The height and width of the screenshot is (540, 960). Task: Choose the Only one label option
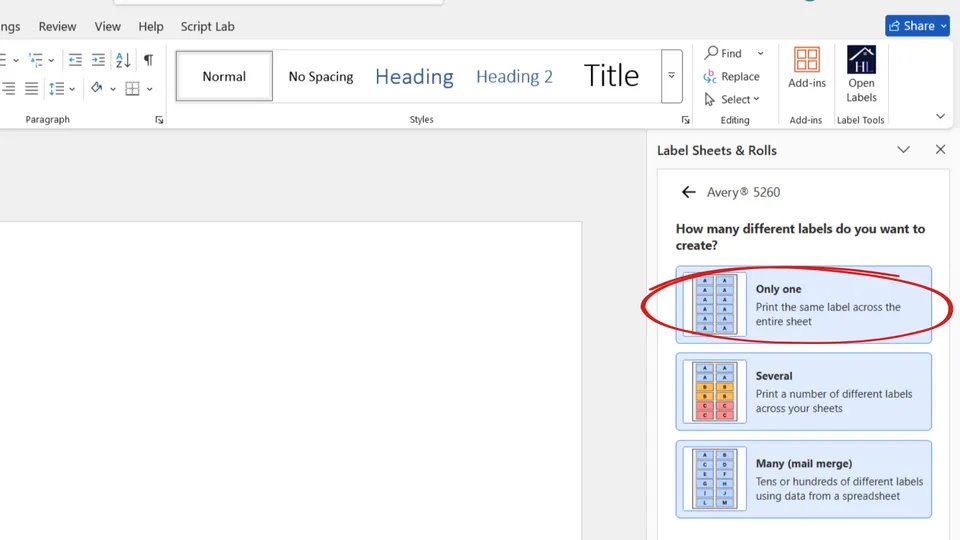[803, 304]
